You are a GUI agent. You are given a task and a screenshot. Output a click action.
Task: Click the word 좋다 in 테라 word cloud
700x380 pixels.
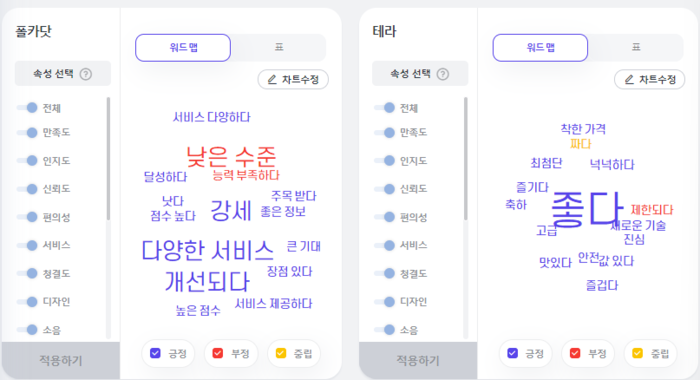click(587, 209)
